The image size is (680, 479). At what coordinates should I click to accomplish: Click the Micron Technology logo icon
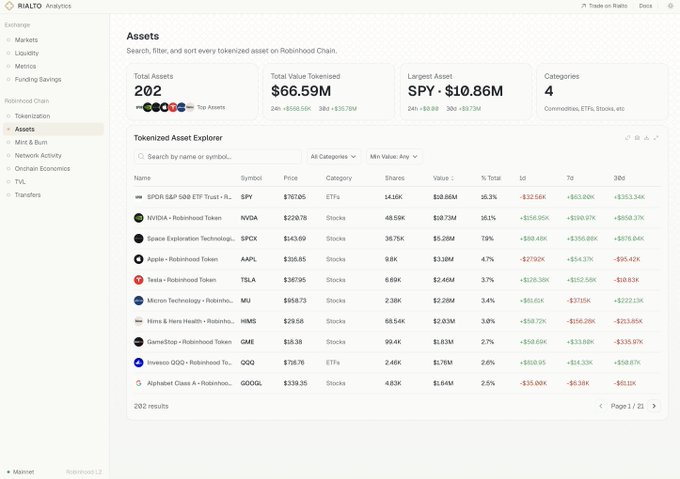pyautogui.click(x=139, y=300)
